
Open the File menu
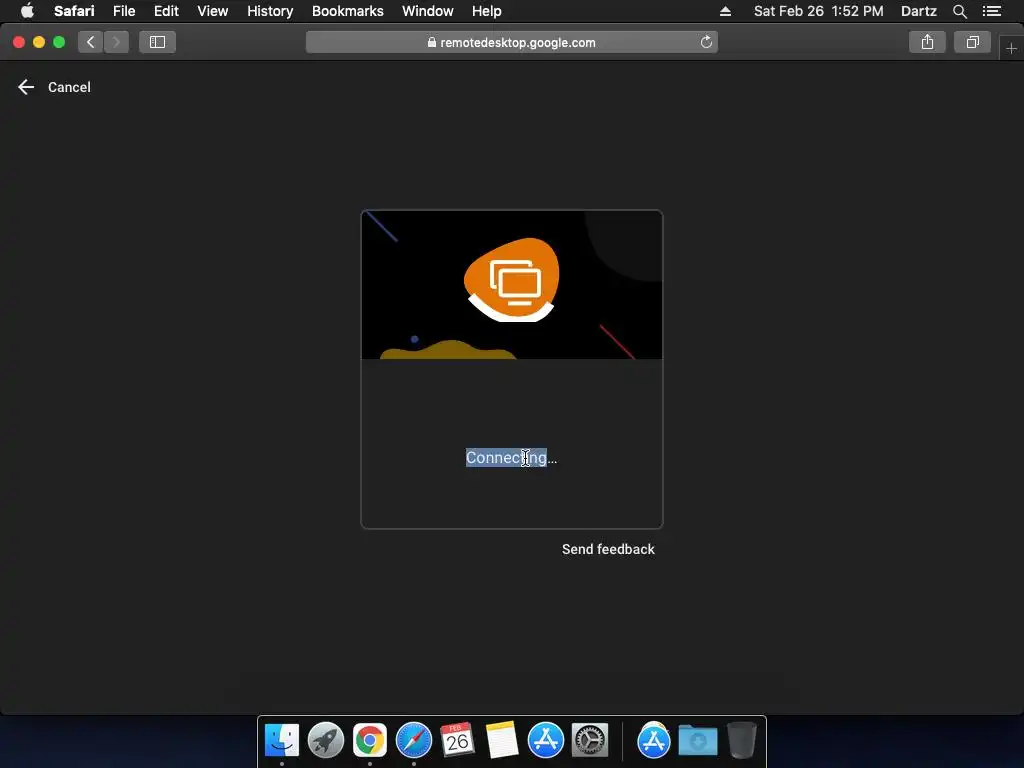(x=124, y=11)
